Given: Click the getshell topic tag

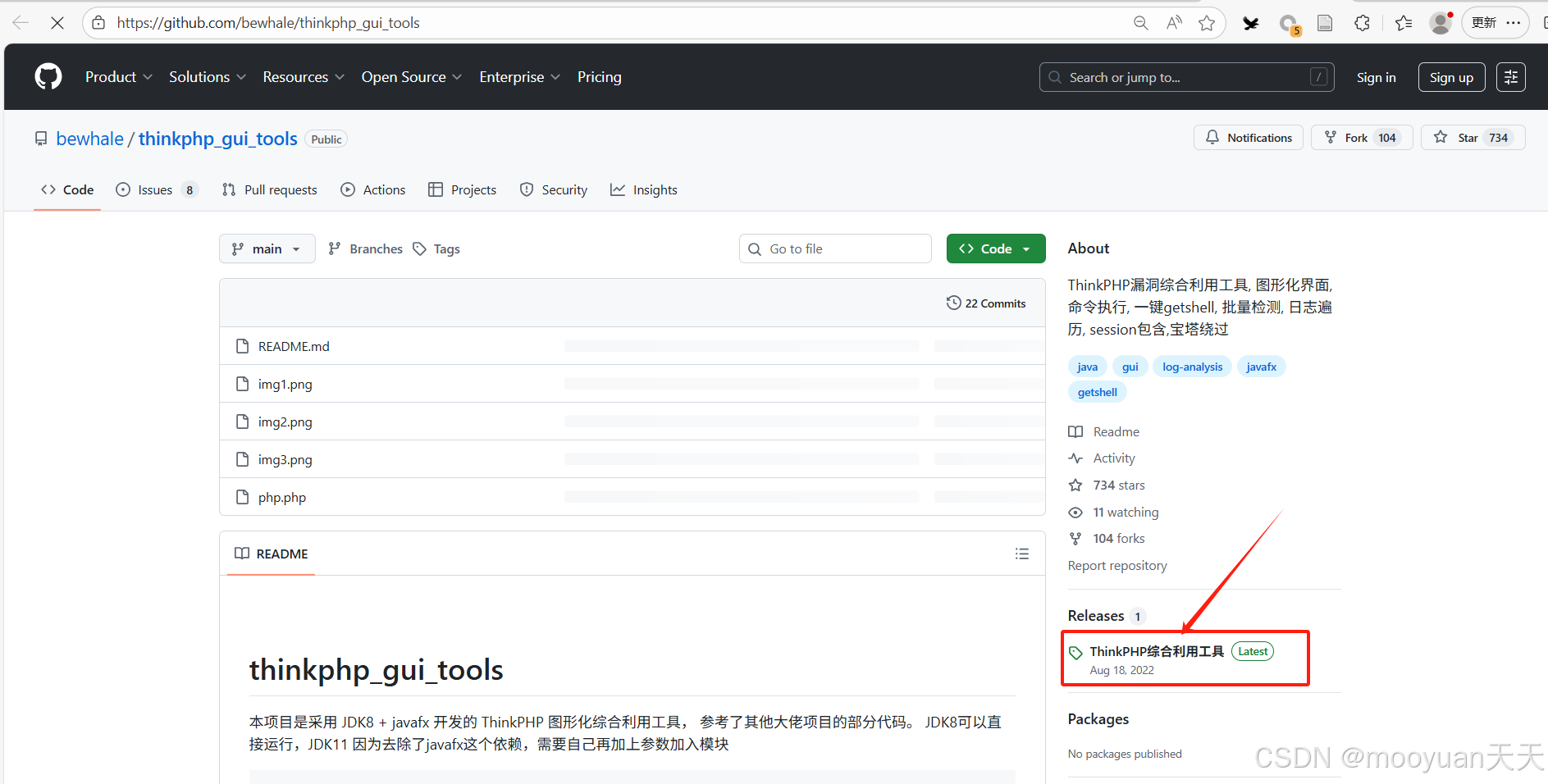Looking at the screenshot, I should tap(1097, 392).
